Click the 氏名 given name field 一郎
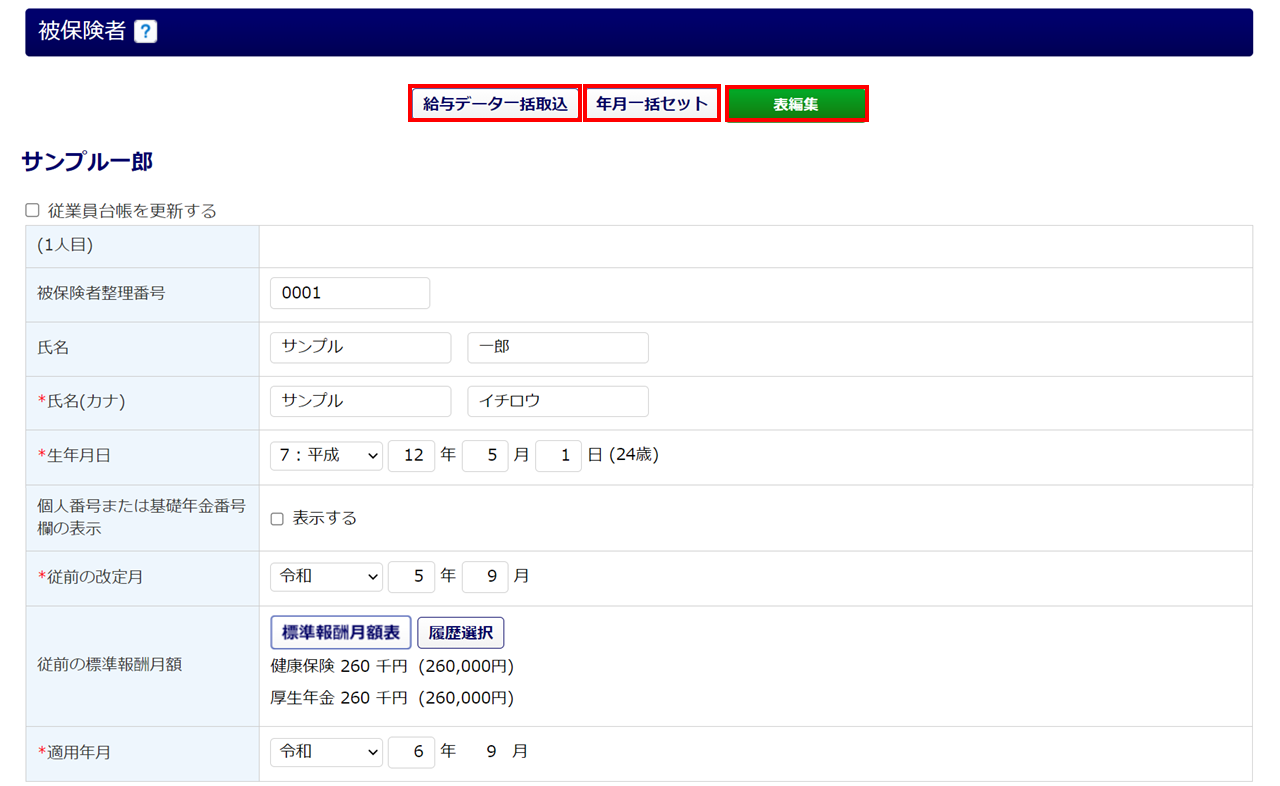The image size is (1280, 786). (558, 347)
